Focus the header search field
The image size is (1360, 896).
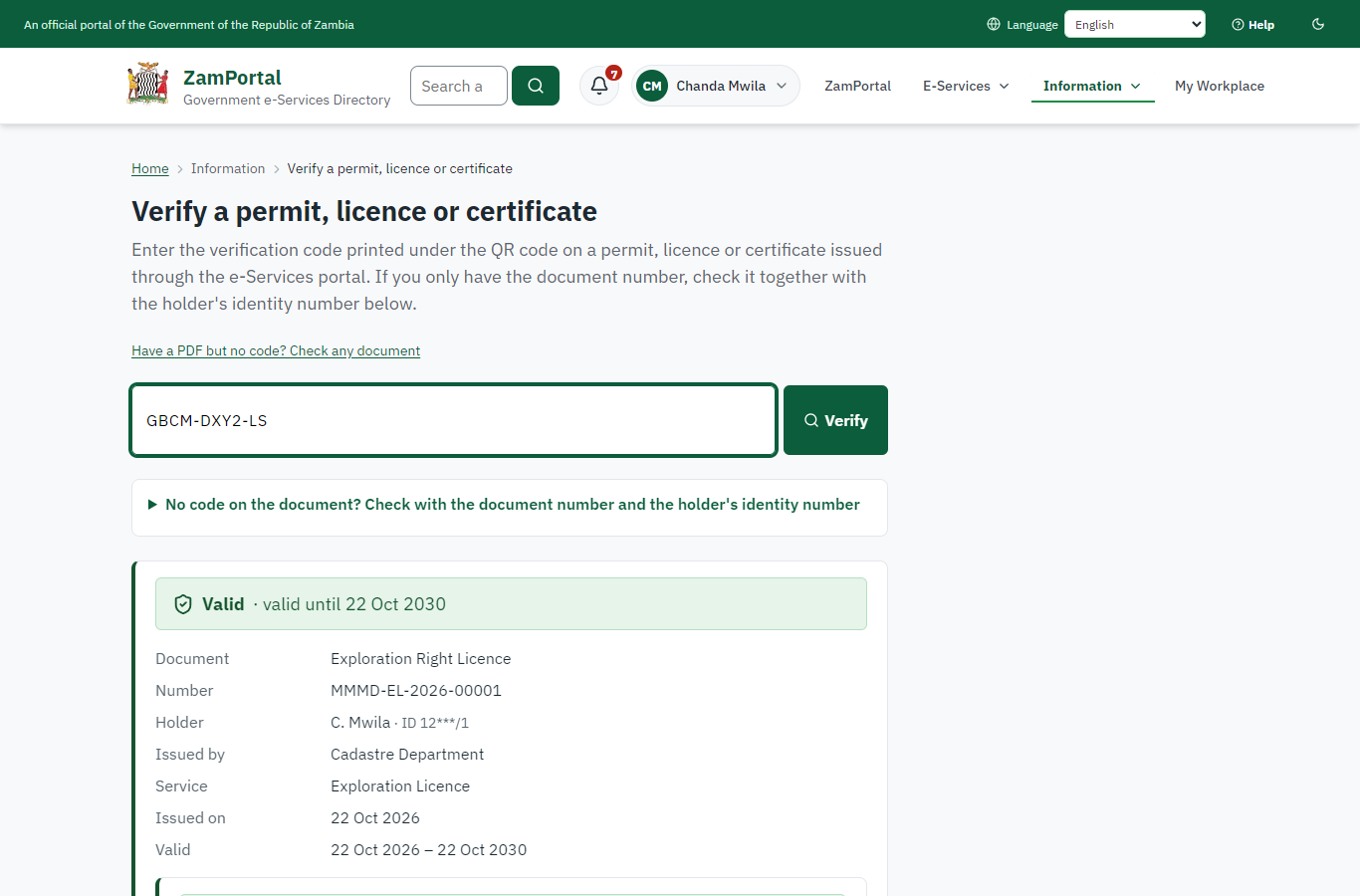tap(459, 86)
